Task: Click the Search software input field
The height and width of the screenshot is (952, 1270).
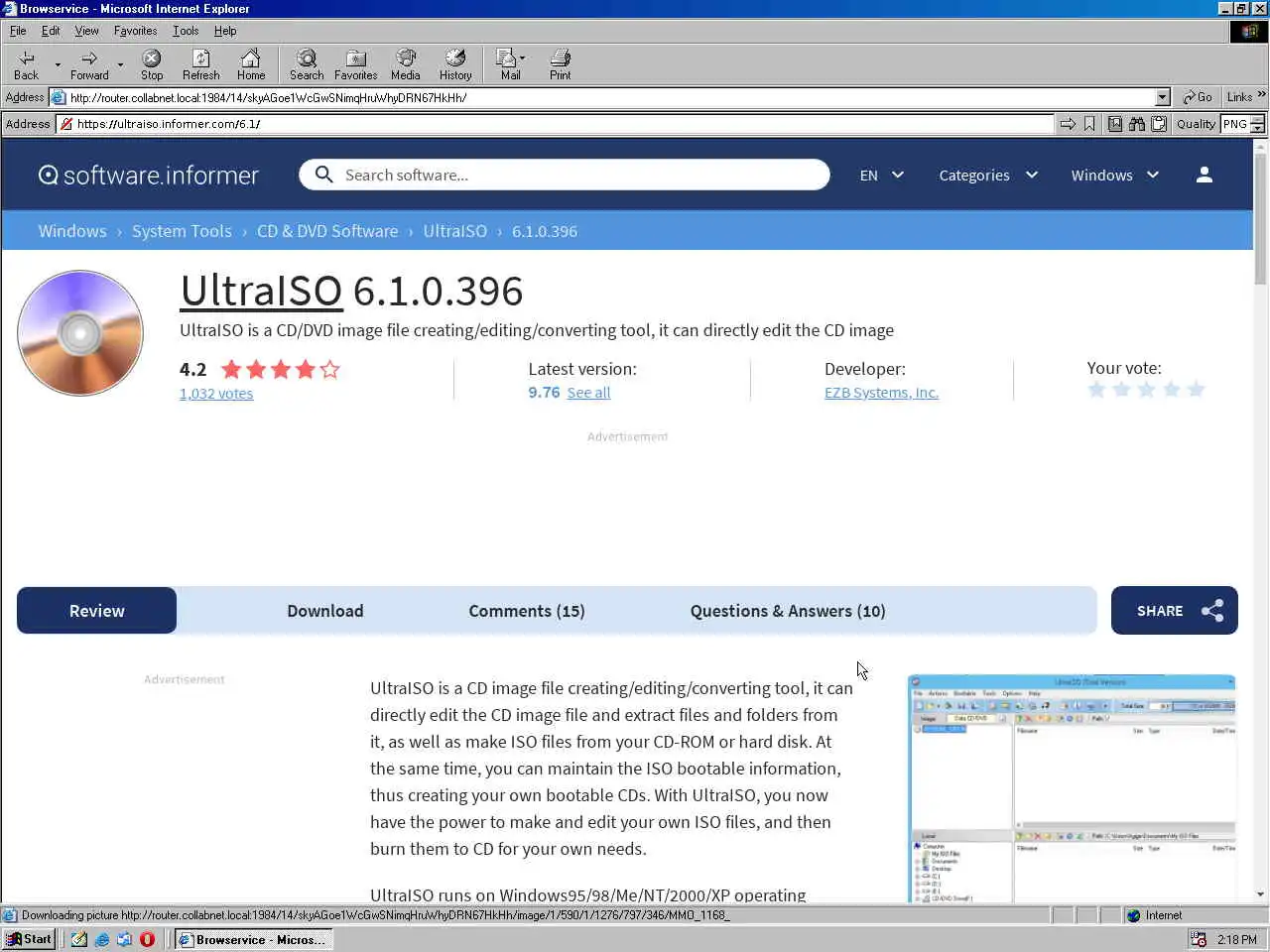Action: click(565, 175)
